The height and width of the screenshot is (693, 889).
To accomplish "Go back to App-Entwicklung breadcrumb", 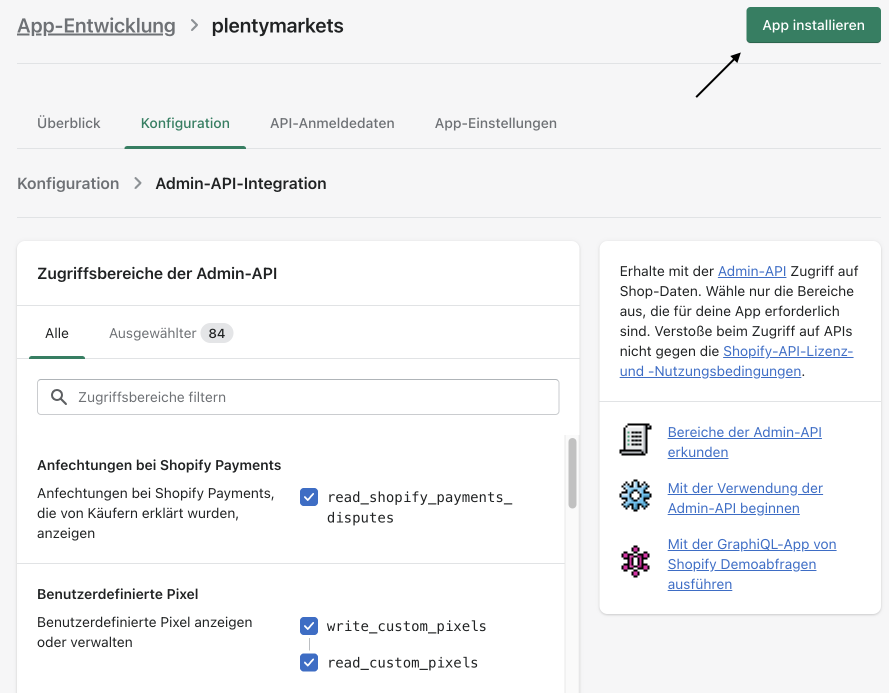I will pos(96,26).
